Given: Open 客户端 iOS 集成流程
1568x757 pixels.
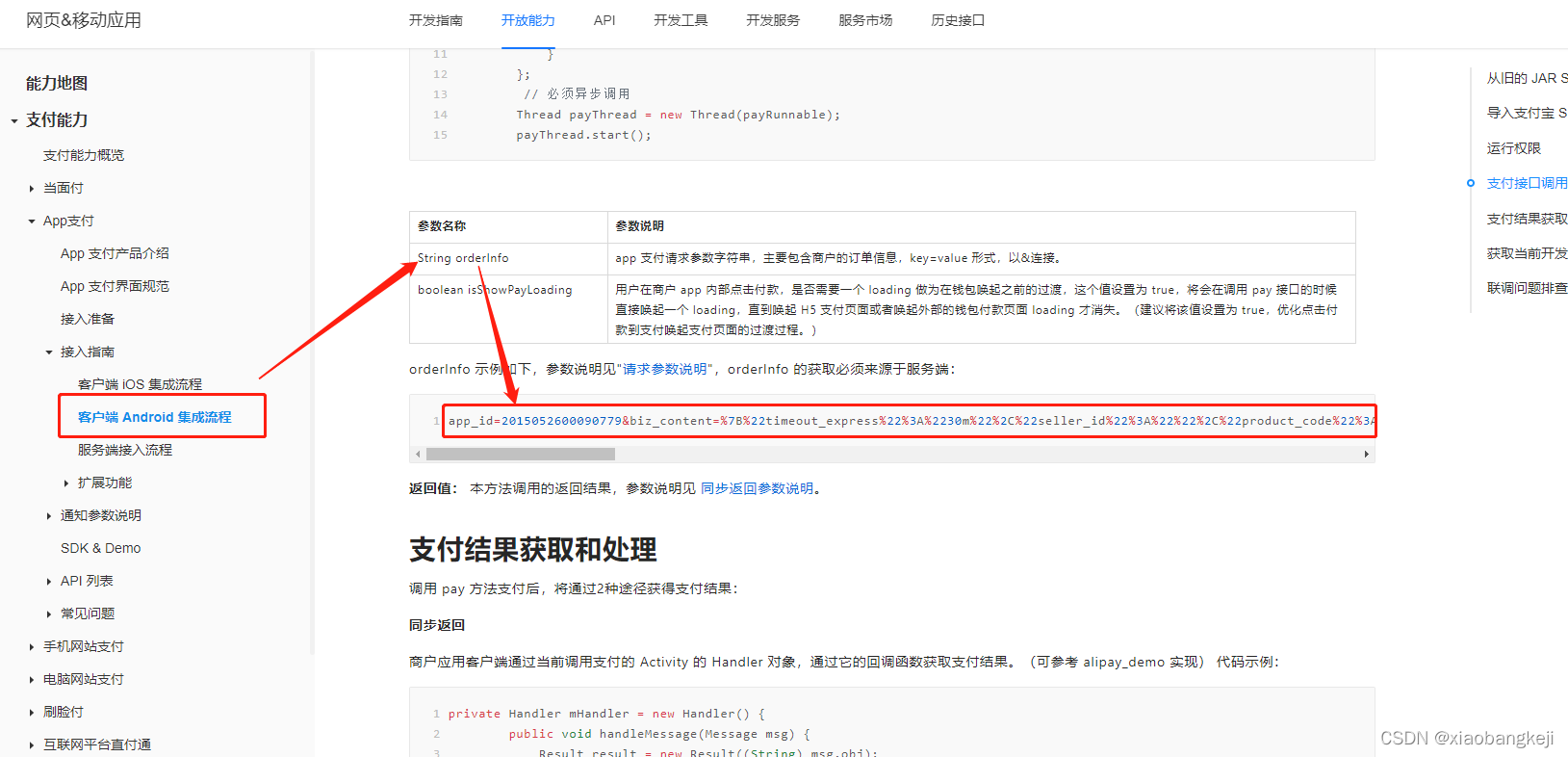Looking at the screenshot, I should pyautogui.click(x=140, y=384).
